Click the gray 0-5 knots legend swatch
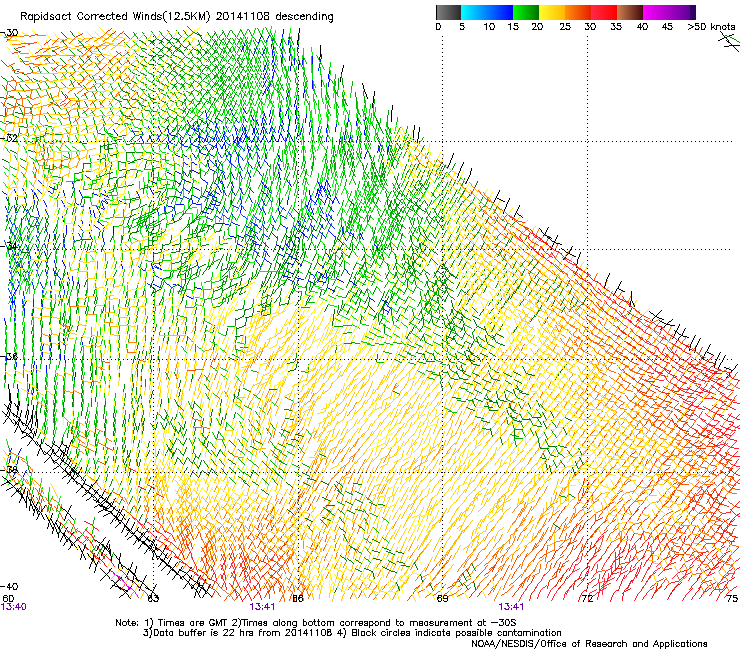The image size is (740, 650). click(x=448, y=12)
